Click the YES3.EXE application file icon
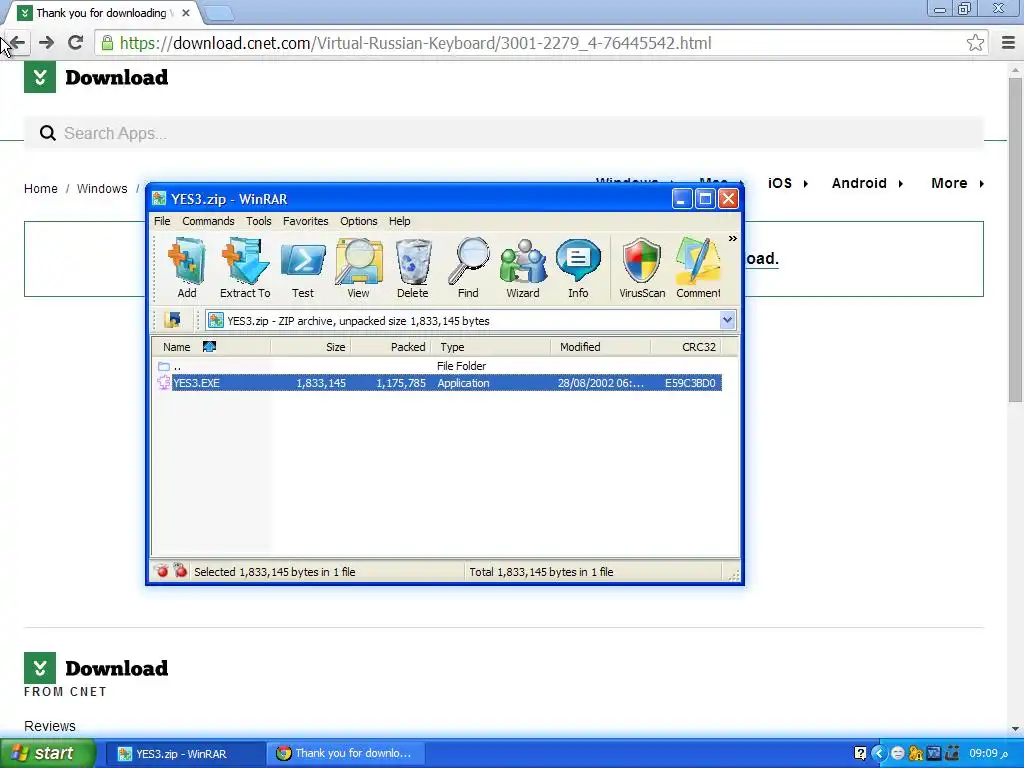Image resolution: width=1024 pixels, height=768 pixels. (x=164, y=383)
